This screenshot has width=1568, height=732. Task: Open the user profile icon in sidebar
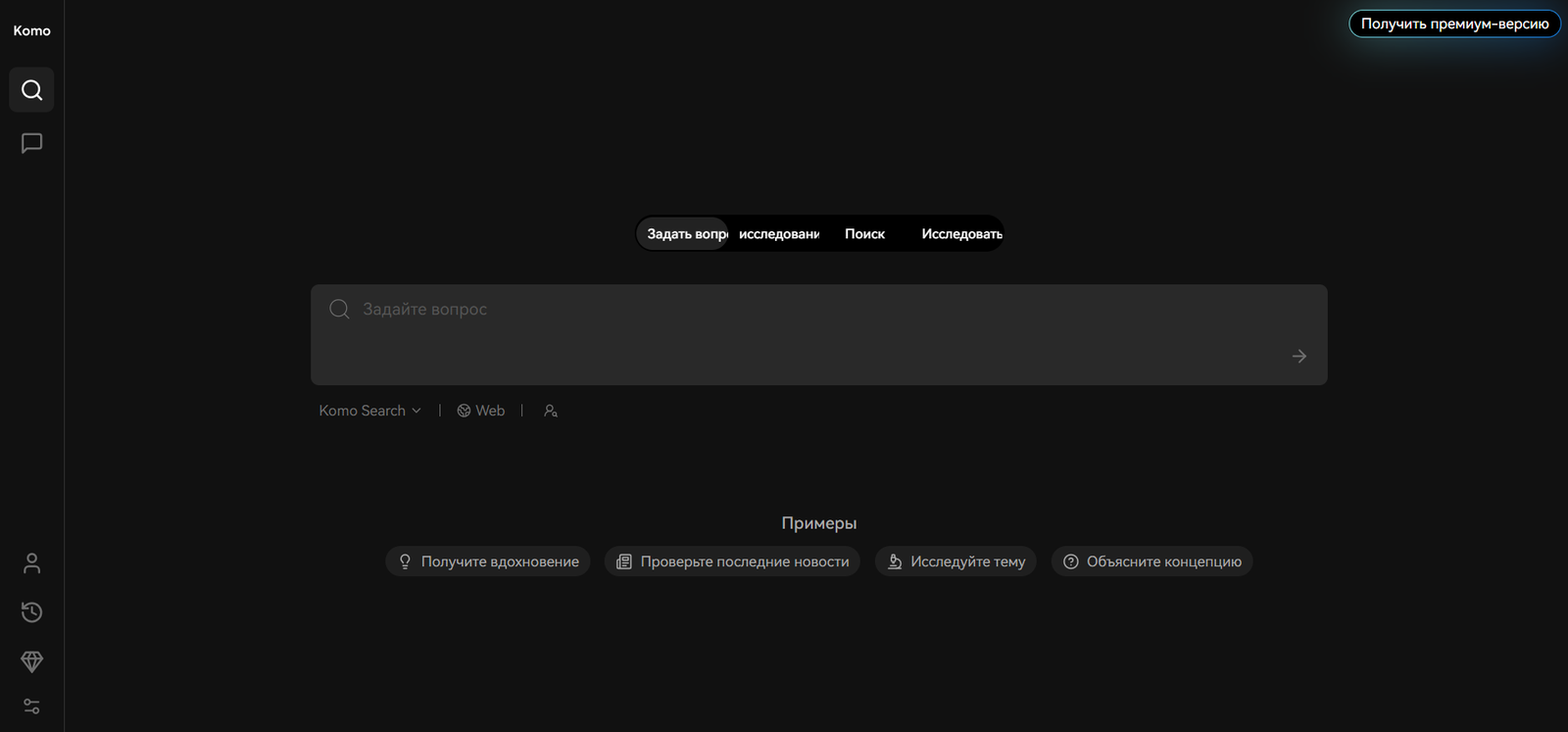[x=31, y=563]
